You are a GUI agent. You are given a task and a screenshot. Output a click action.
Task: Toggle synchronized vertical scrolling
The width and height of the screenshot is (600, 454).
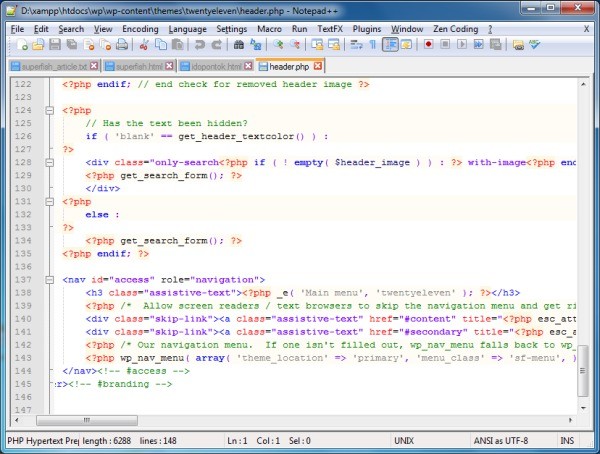click(317, 45)
